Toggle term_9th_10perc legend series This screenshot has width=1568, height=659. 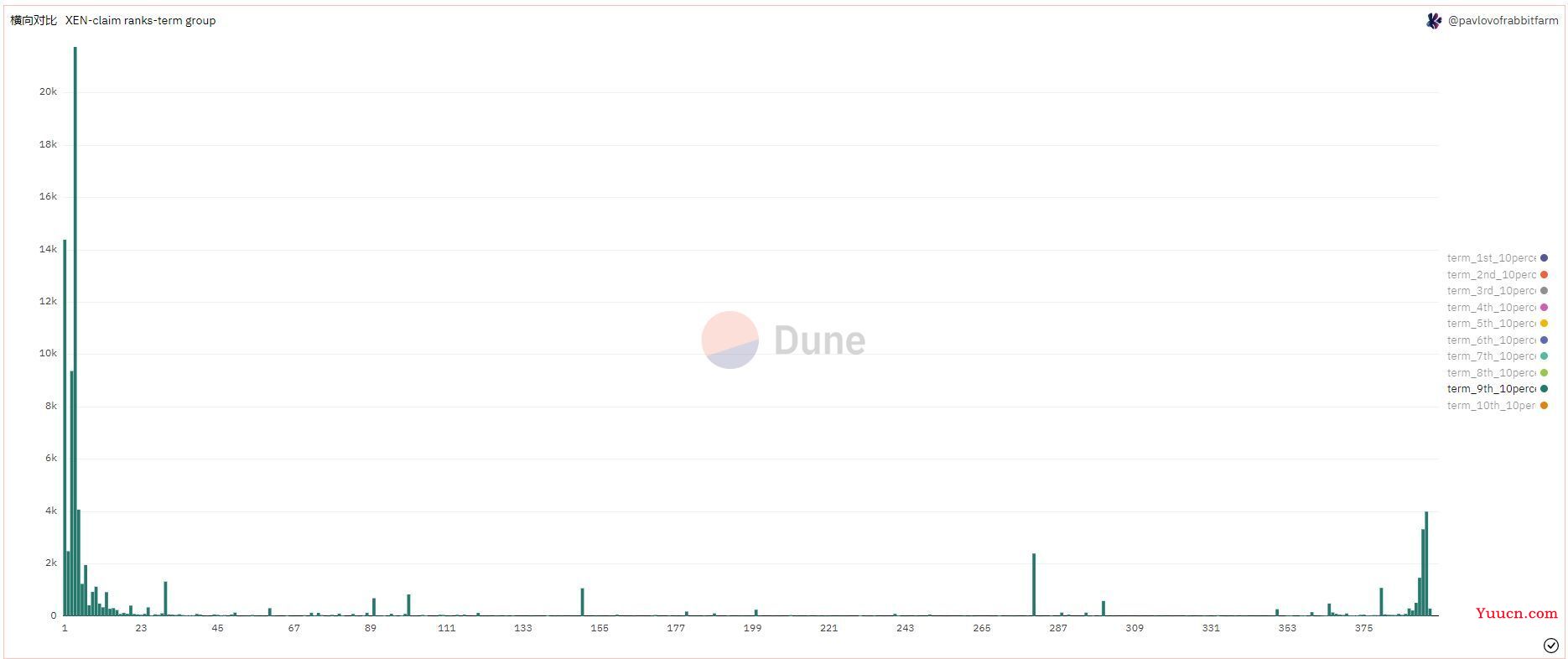pos(1497,389)
